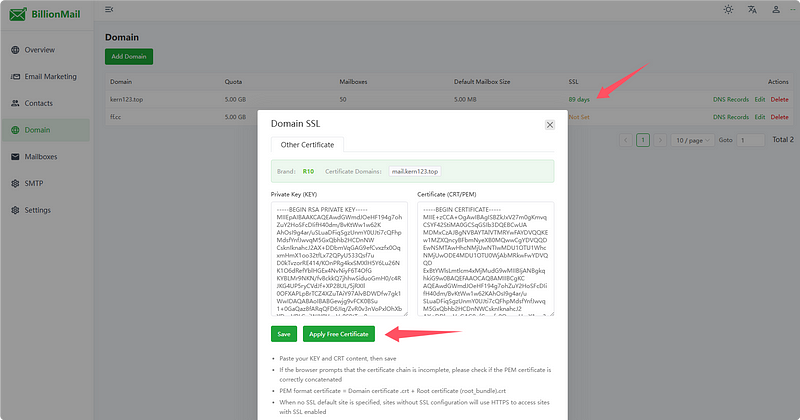Collapse the sidebar menu icon

(x=109, y=9)
